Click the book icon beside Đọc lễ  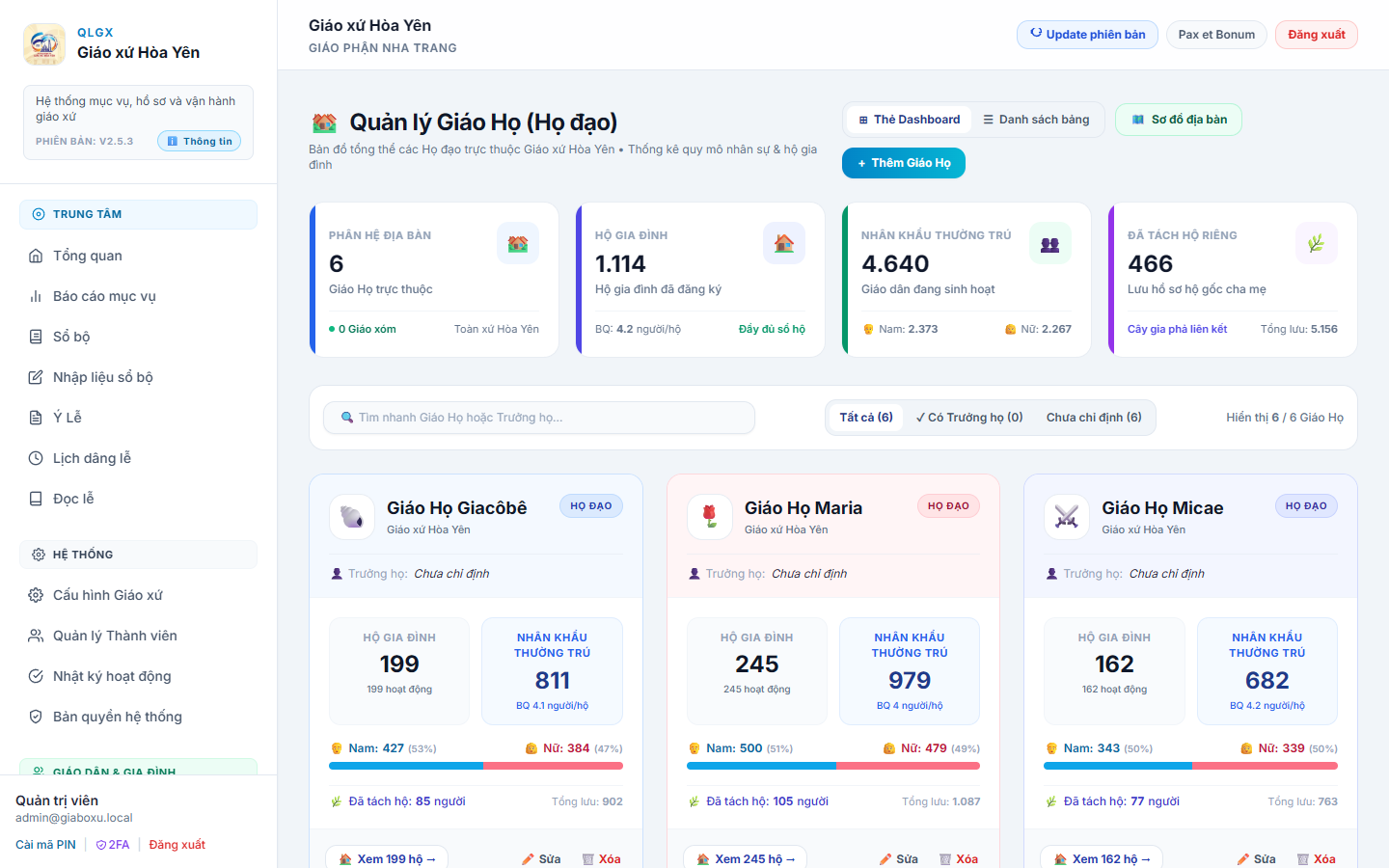coord(36,499)
